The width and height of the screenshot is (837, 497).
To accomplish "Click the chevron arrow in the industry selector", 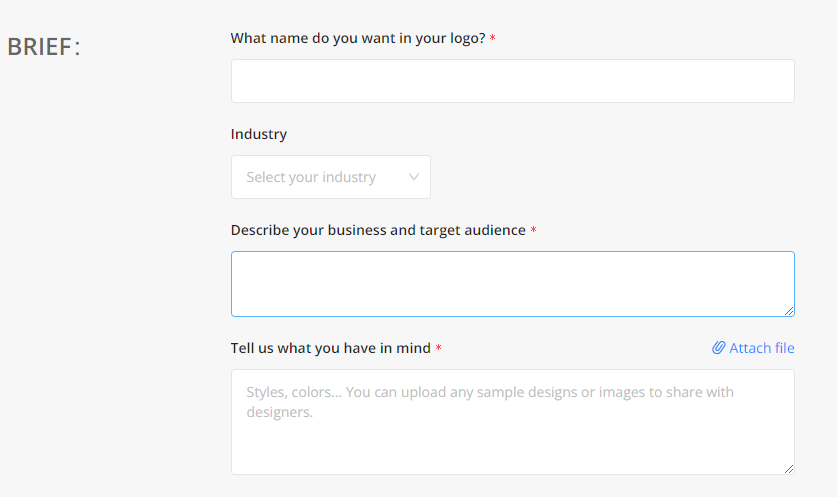I will (414, 177).
